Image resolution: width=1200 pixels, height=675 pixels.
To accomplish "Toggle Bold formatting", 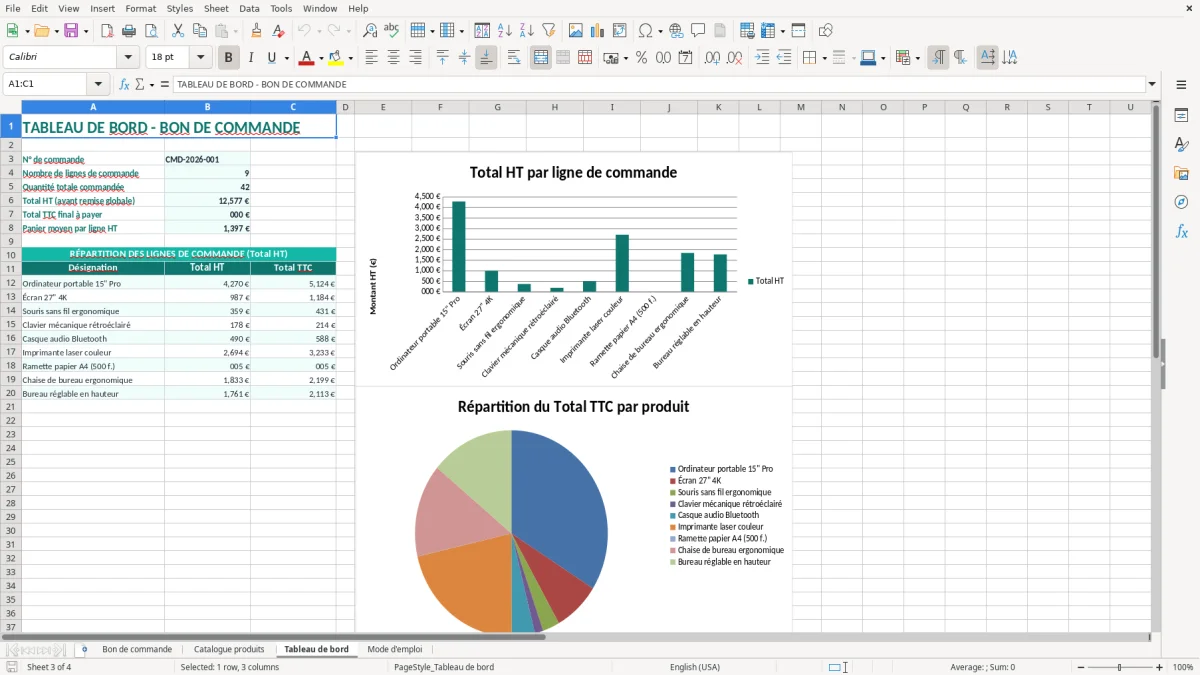I will point(229,58).
